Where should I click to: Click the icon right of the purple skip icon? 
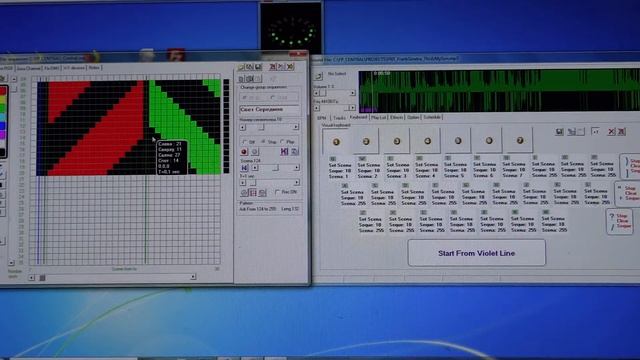click(x=294, y=151)
